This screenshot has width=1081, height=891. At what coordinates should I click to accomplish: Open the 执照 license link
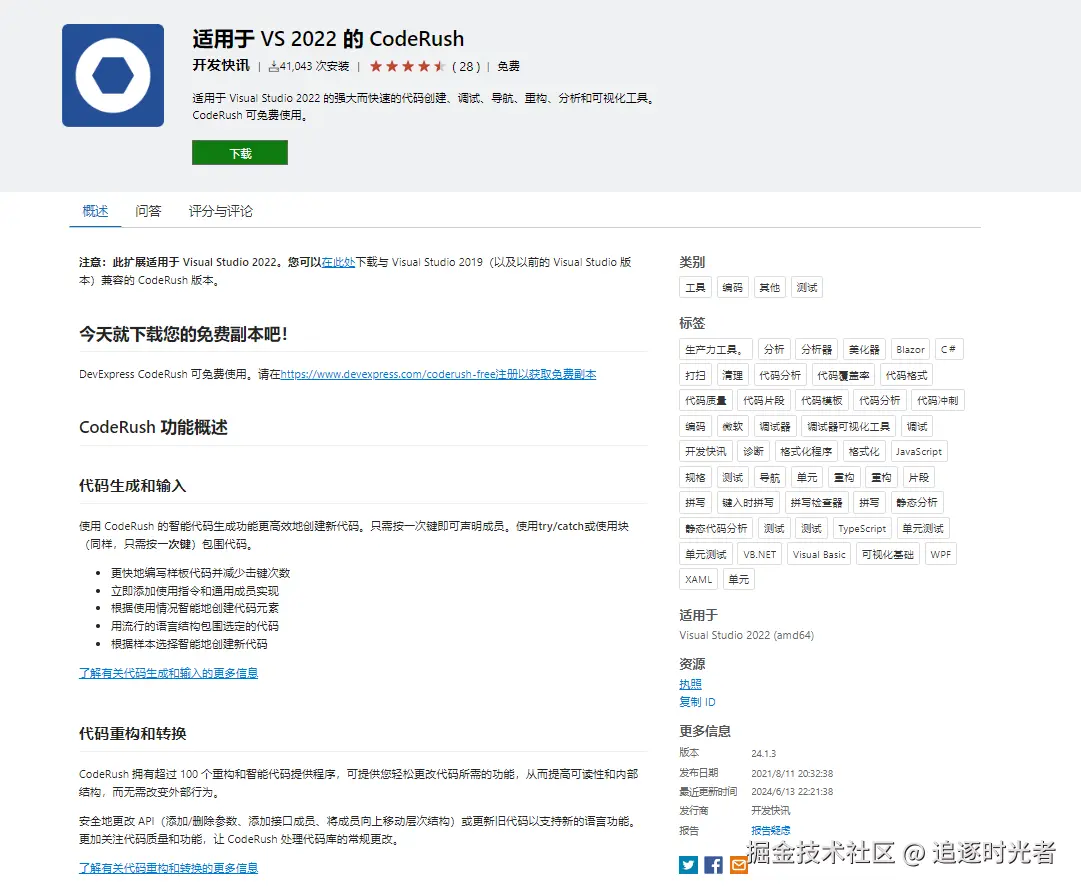pos(690,684)
